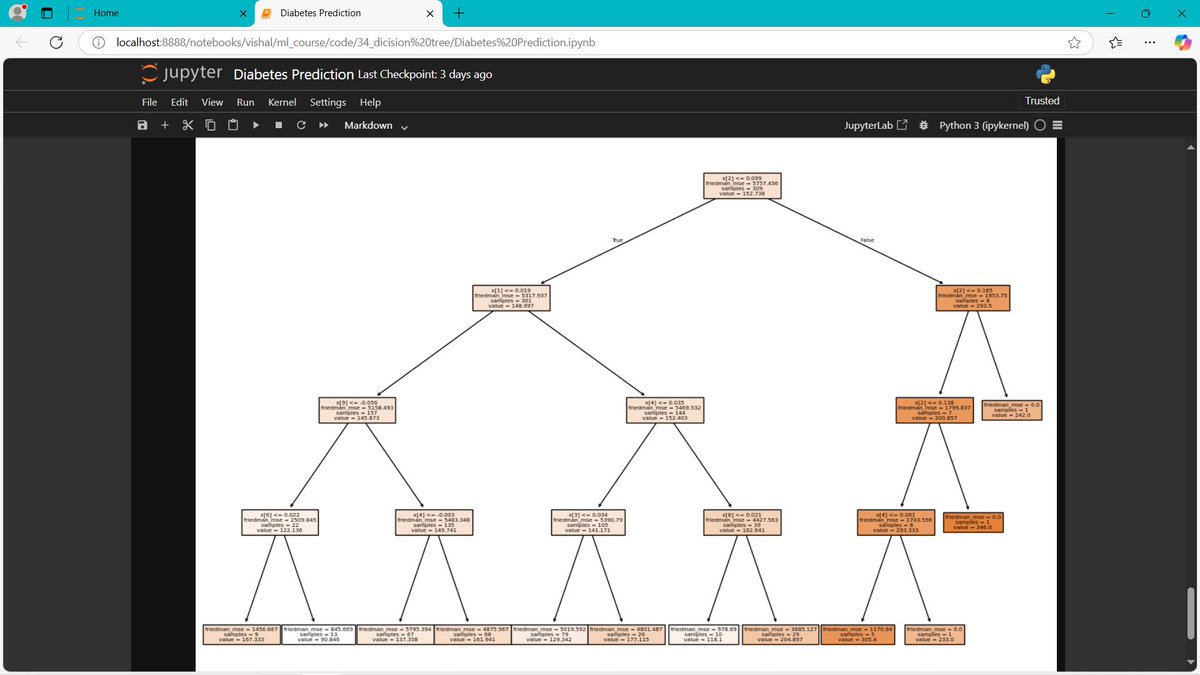Interrupt the kernel with the stop button
Image resolution: width=1200 pixels, height=675 pixels.
pyautogui.click(x=278, y=125)
